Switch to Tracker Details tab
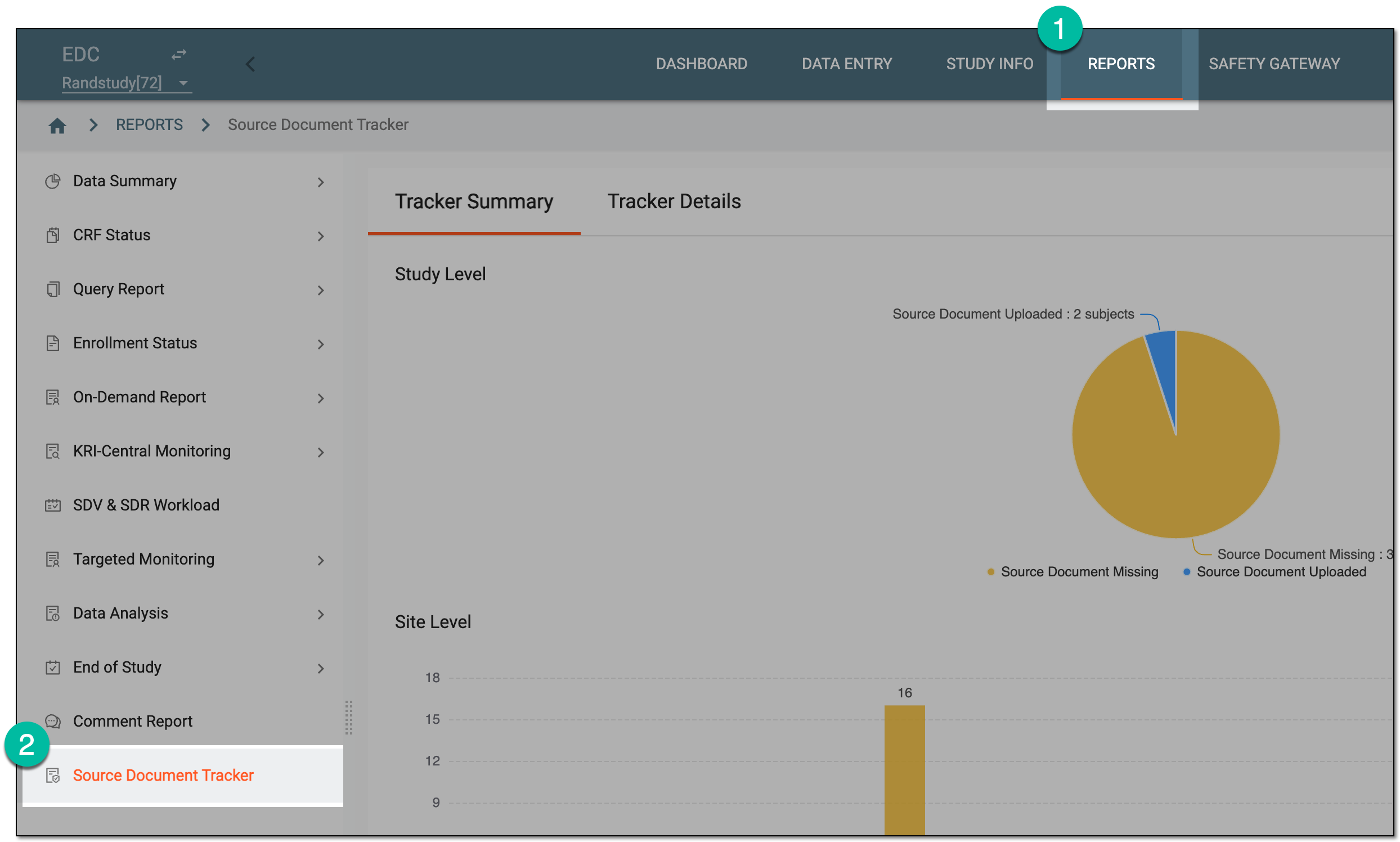The width and height of the screenshot is (1400, 842). point(674,201)
